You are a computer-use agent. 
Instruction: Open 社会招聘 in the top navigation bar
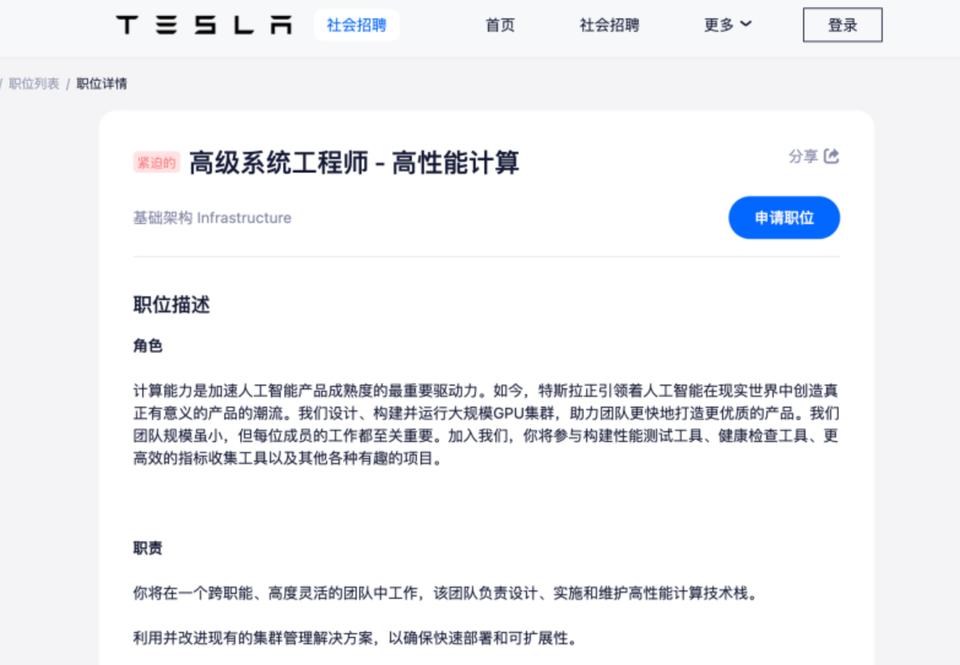[x=609, y=25]
